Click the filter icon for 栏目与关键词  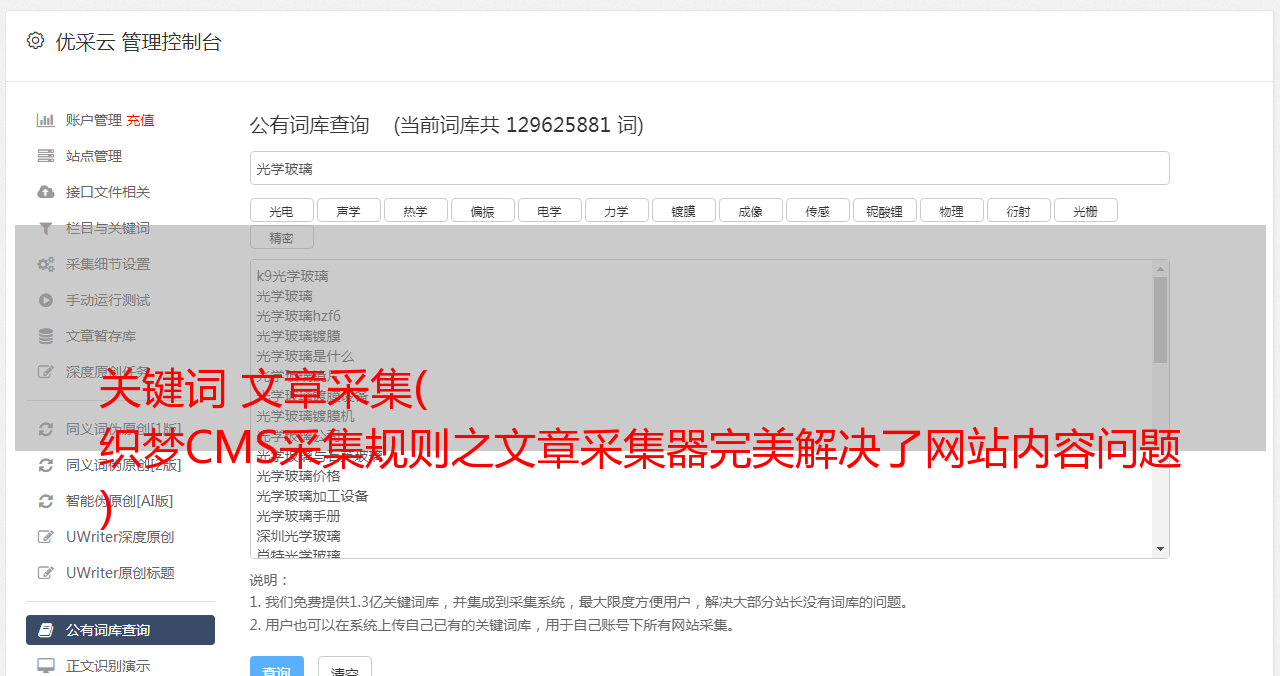46,228
